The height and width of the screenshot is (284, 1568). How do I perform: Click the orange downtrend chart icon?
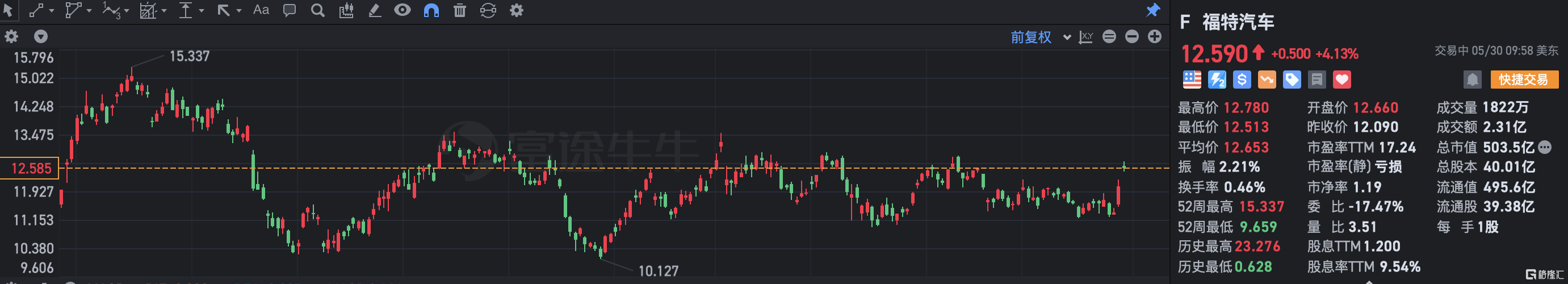pos(1267,80)
